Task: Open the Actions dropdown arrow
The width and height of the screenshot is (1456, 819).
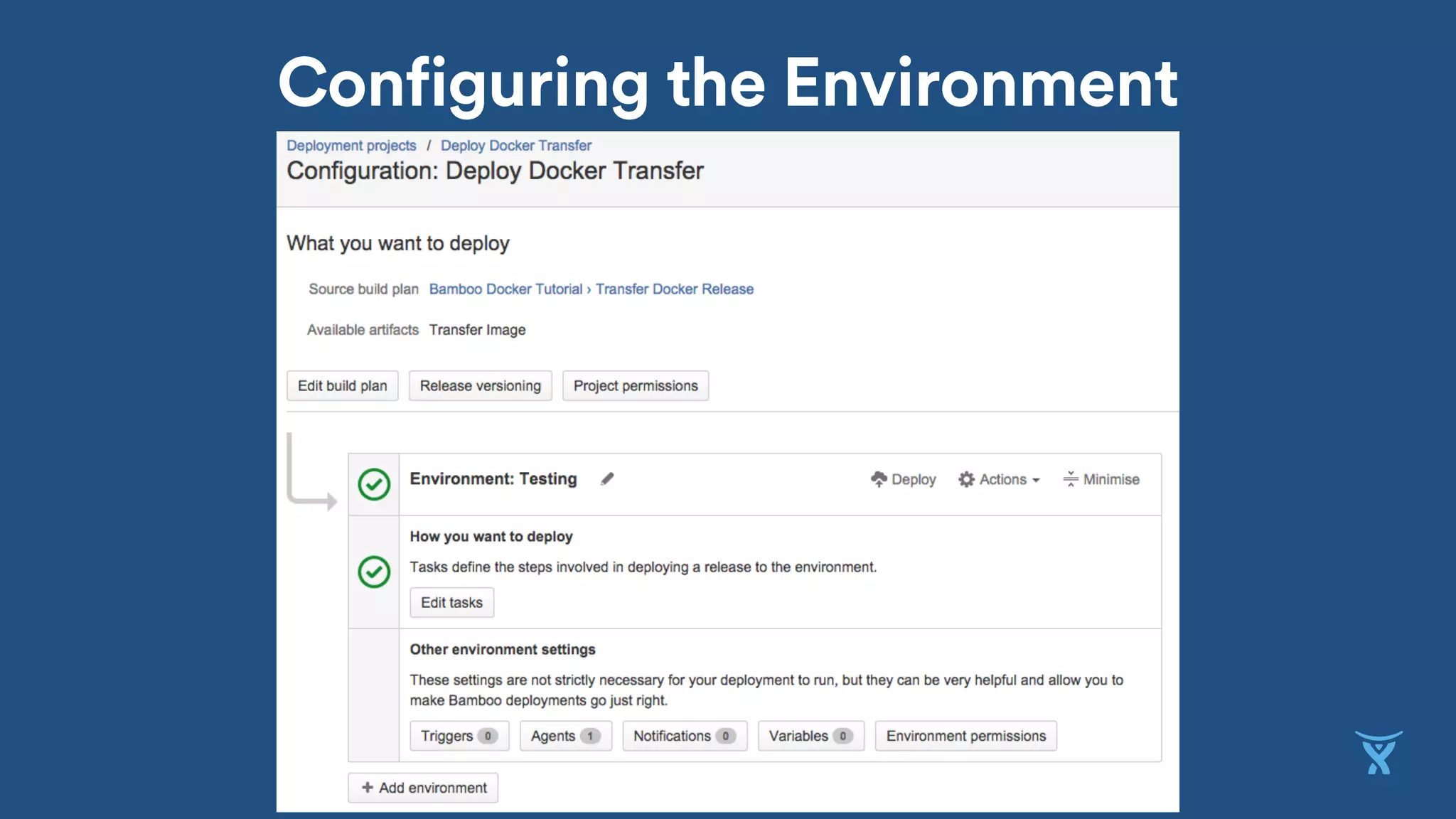Action: 1036,481
